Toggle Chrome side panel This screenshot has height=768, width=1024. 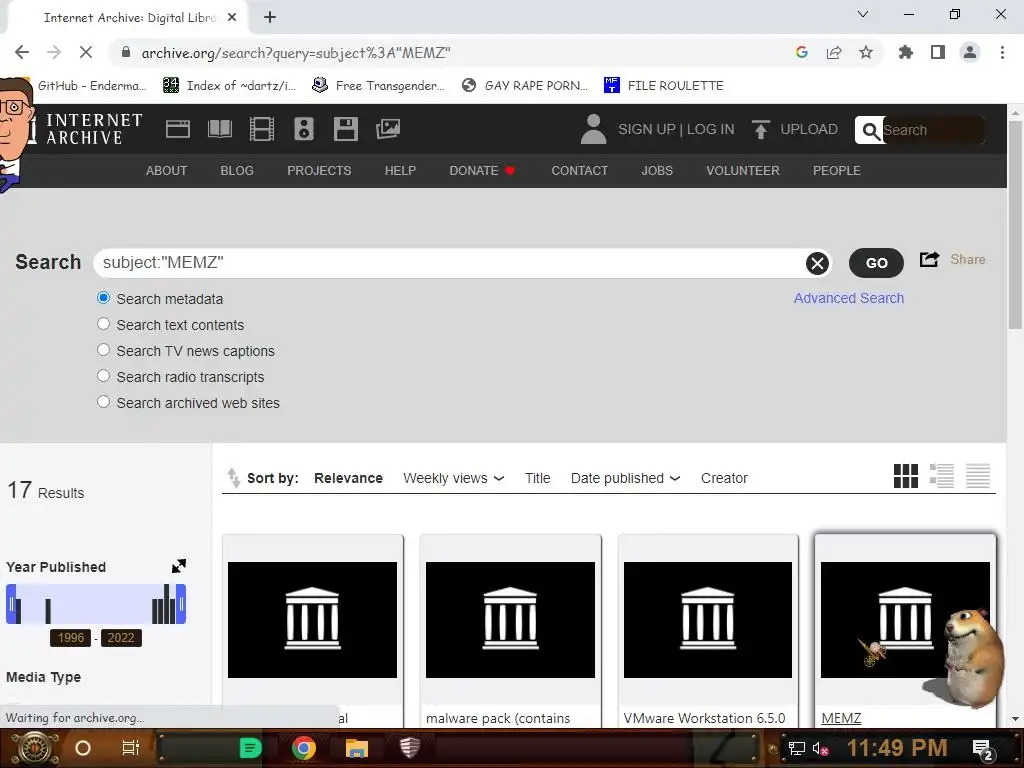(x=938, y=52)
